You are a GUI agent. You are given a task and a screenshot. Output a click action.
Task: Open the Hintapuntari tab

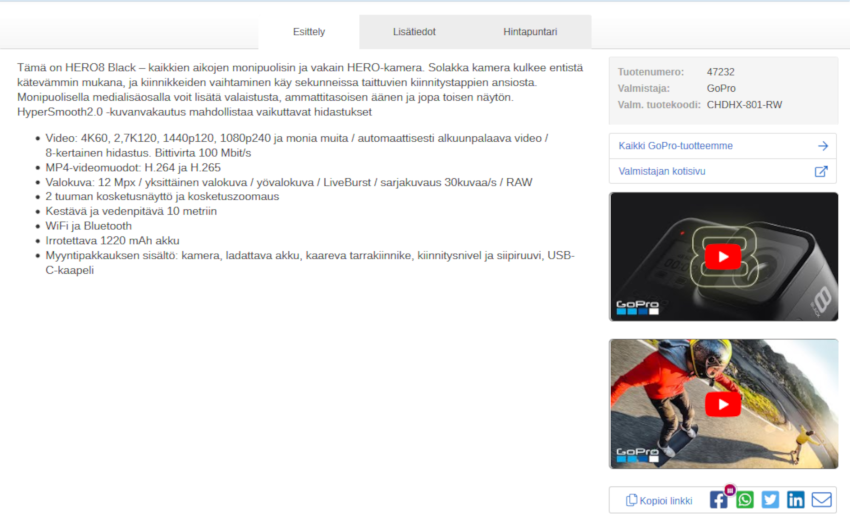(x=530, y=31)
